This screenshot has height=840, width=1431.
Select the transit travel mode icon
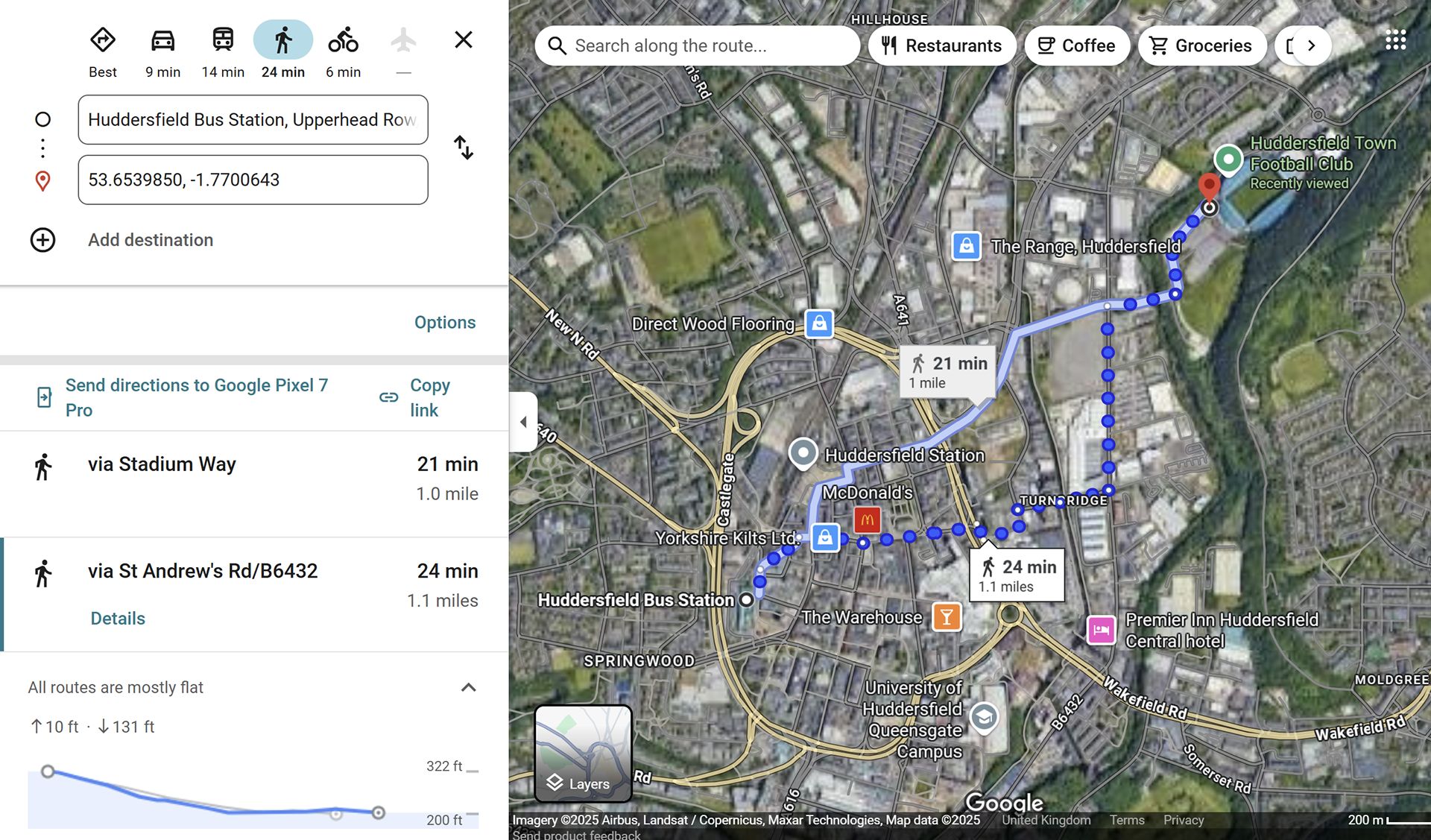[x=223, y=40]
